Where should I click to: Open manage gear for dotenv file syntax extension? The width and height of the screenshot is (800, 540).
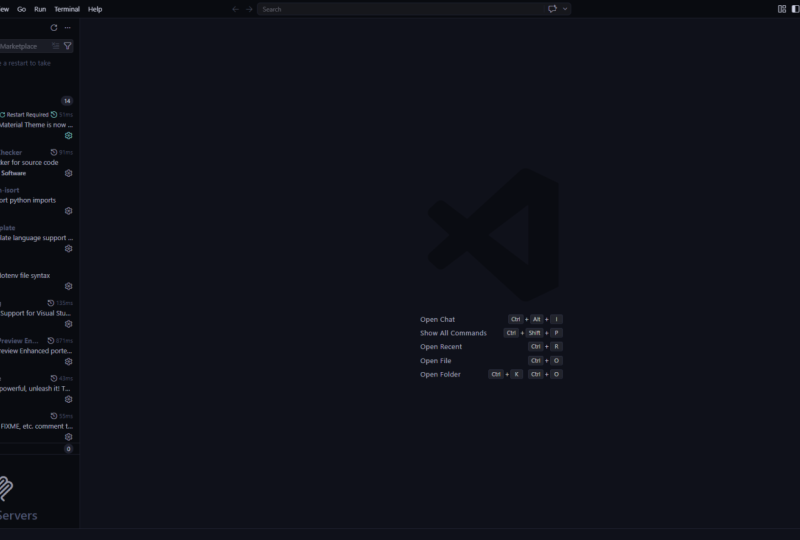click(68, 286)
